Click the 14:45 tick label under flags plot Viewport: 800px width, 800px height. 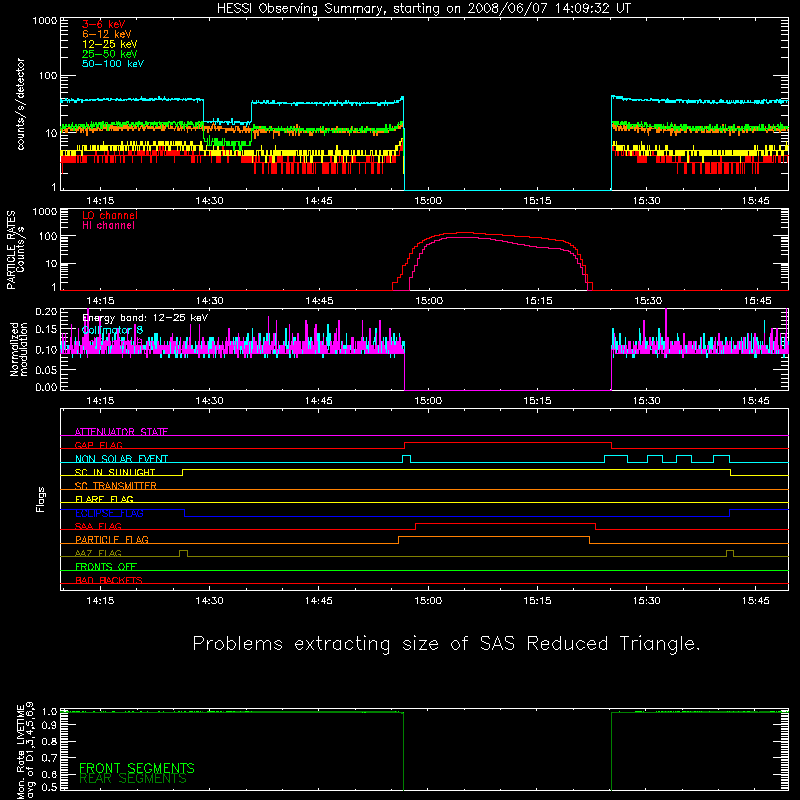(x=319, y=601)
